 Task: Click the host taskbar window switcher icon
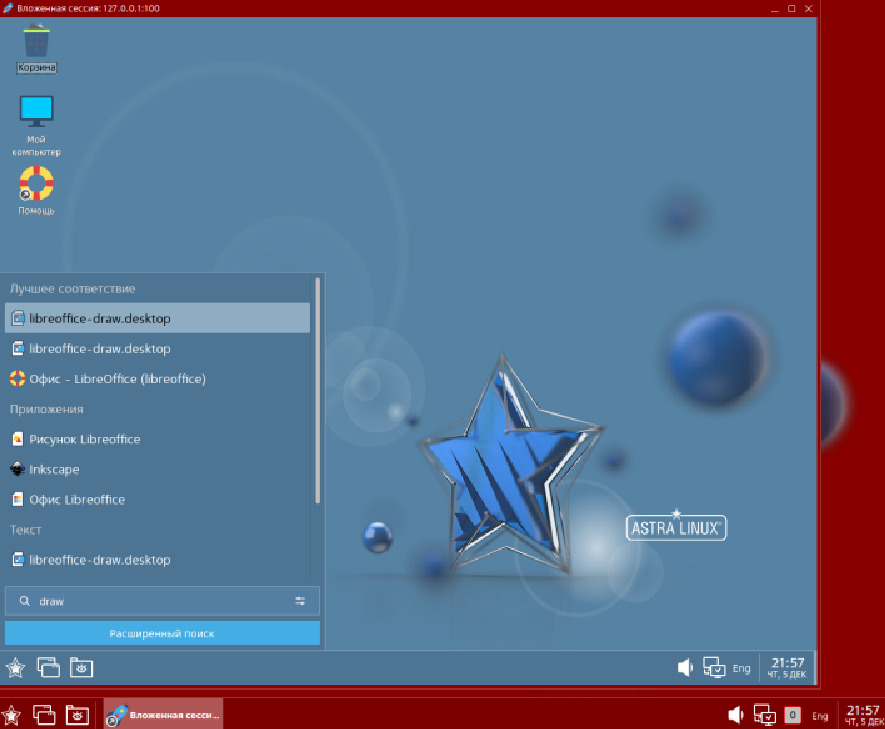pos(44,715)
